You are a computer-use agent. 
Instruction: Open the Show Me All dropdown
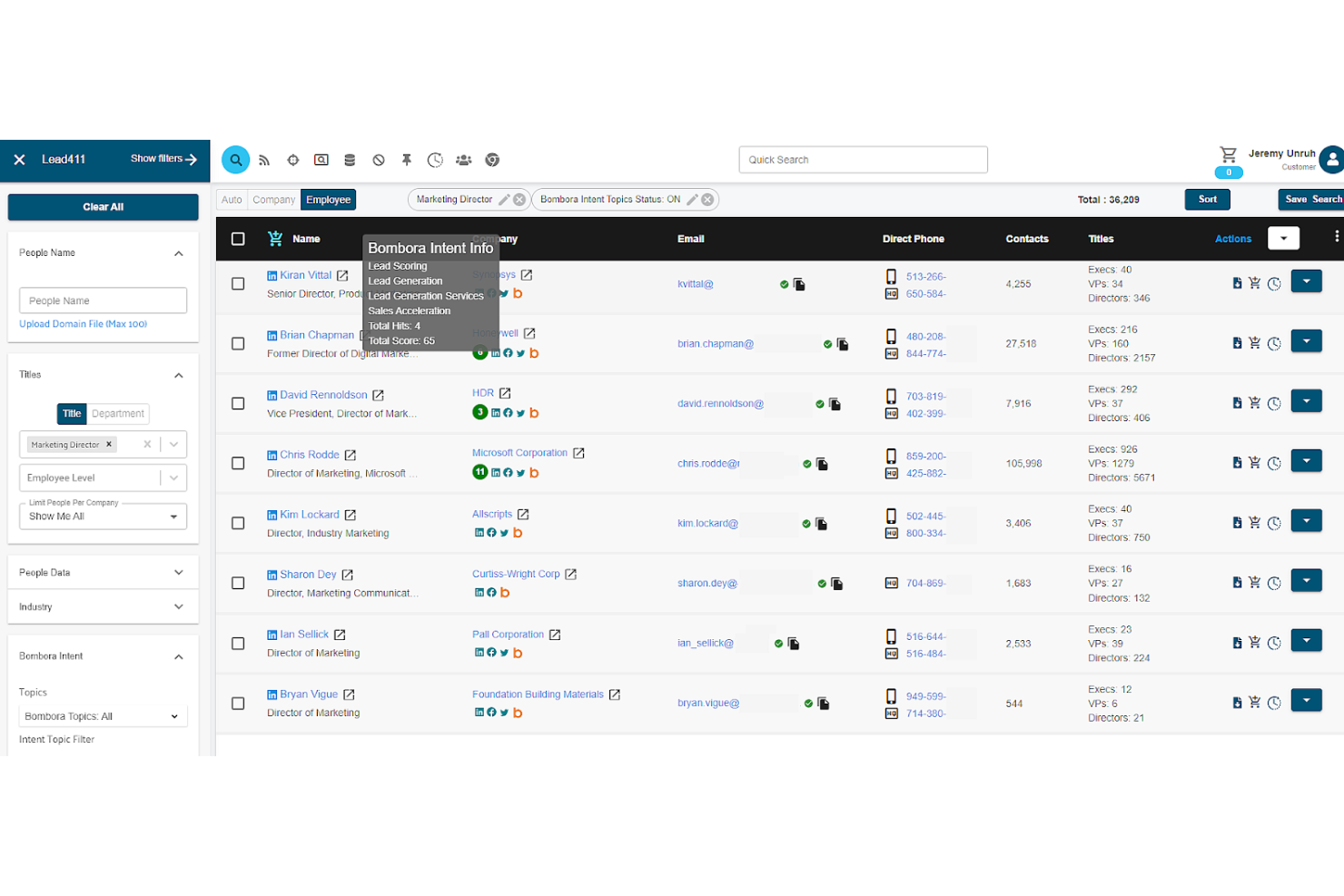point(103,516)
